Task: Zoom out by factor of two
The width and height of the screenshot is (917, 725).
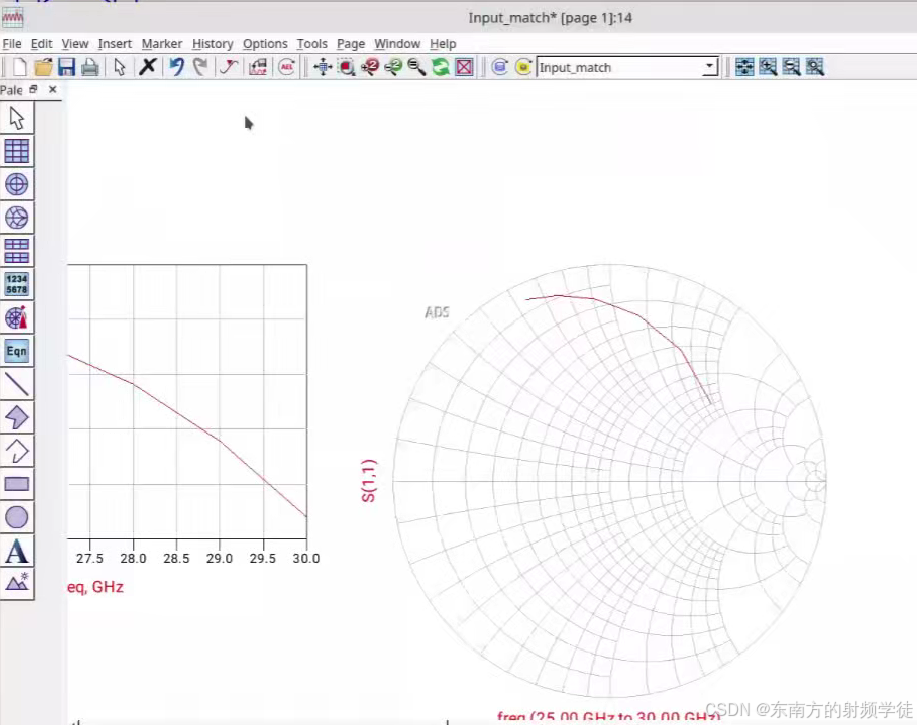Action: 393,67
